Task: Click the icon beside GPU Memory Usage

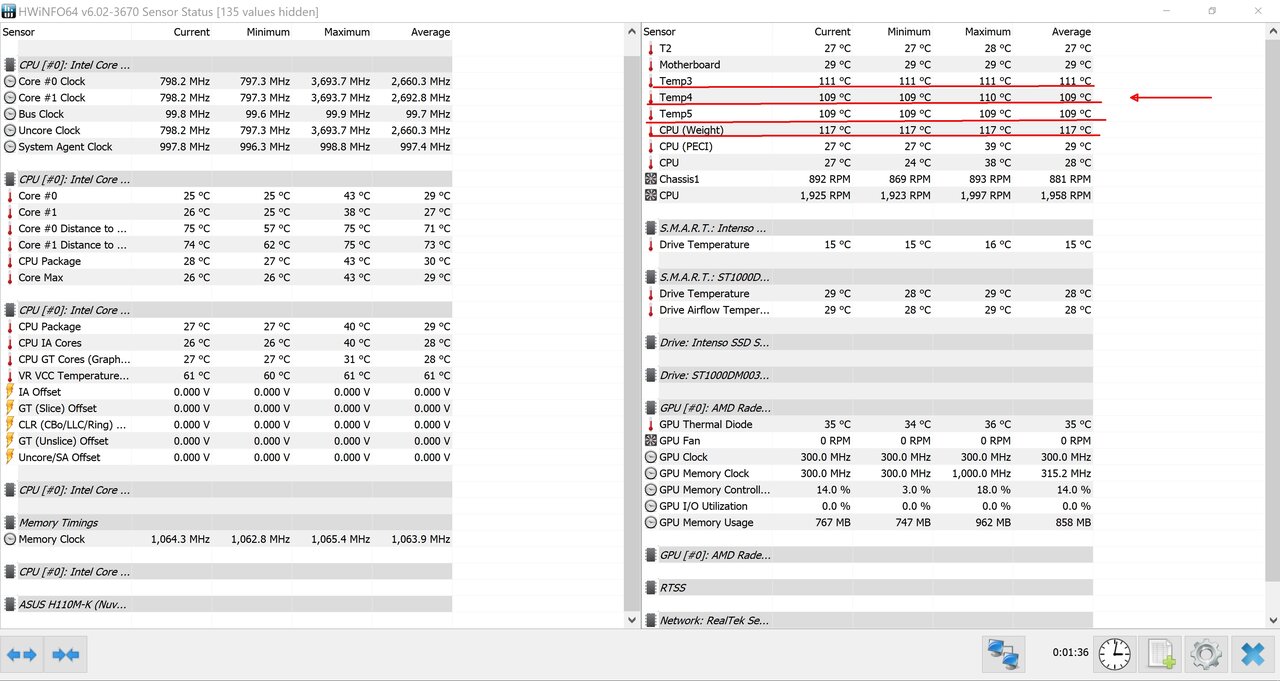Action: point(651,523)
